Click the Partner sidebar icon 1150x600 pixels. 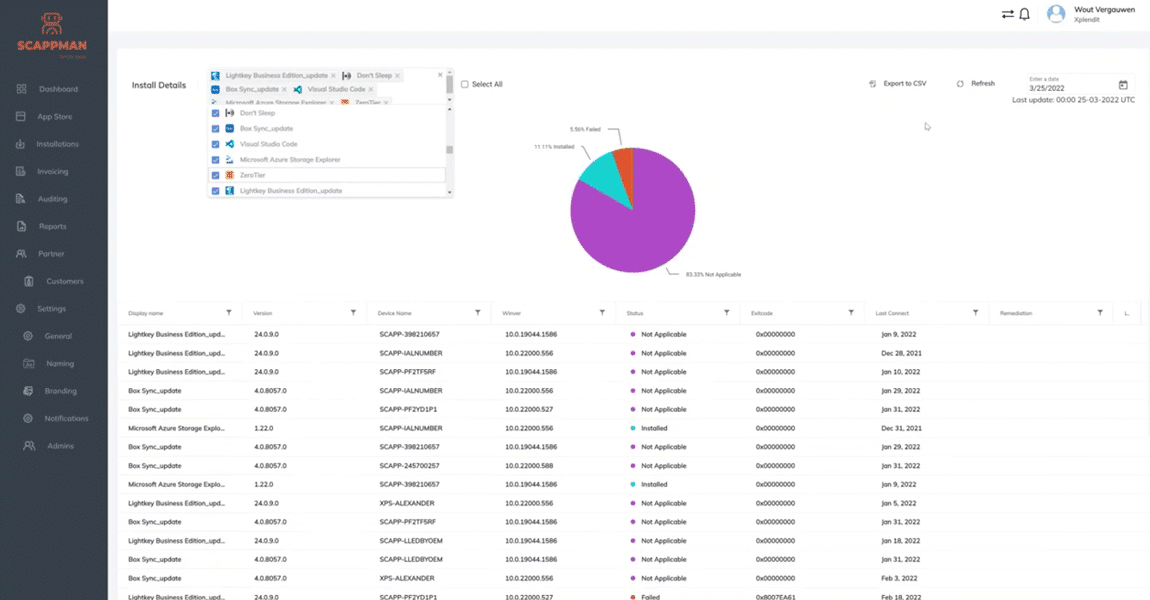(x=21, y=254)
